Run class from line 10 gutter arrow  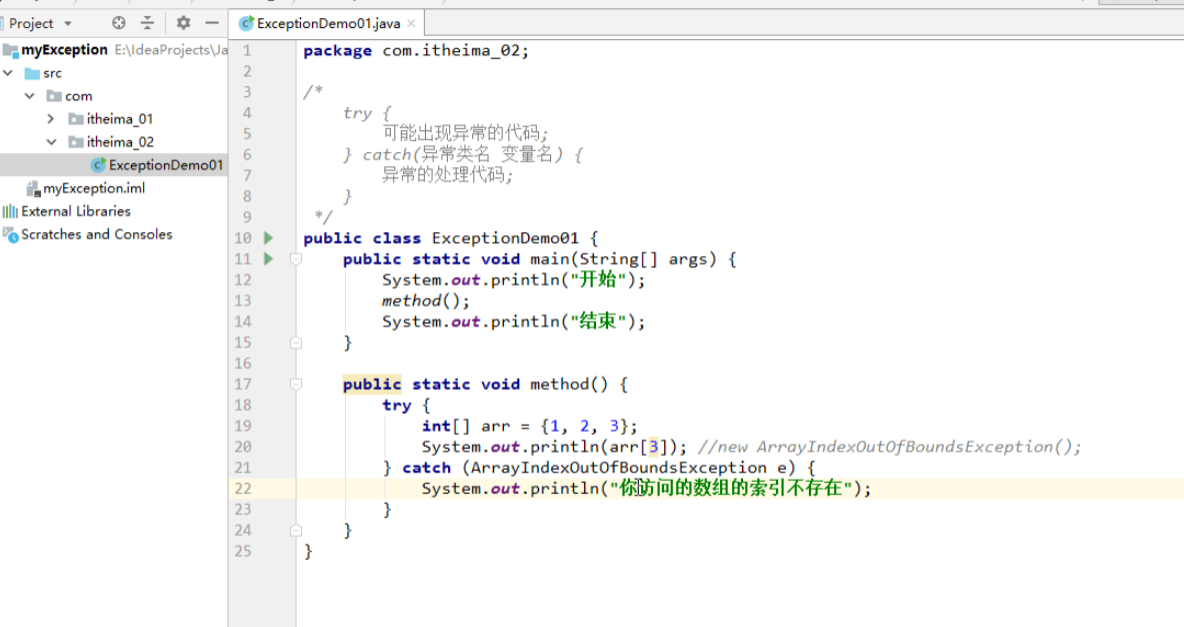[268, 238]
